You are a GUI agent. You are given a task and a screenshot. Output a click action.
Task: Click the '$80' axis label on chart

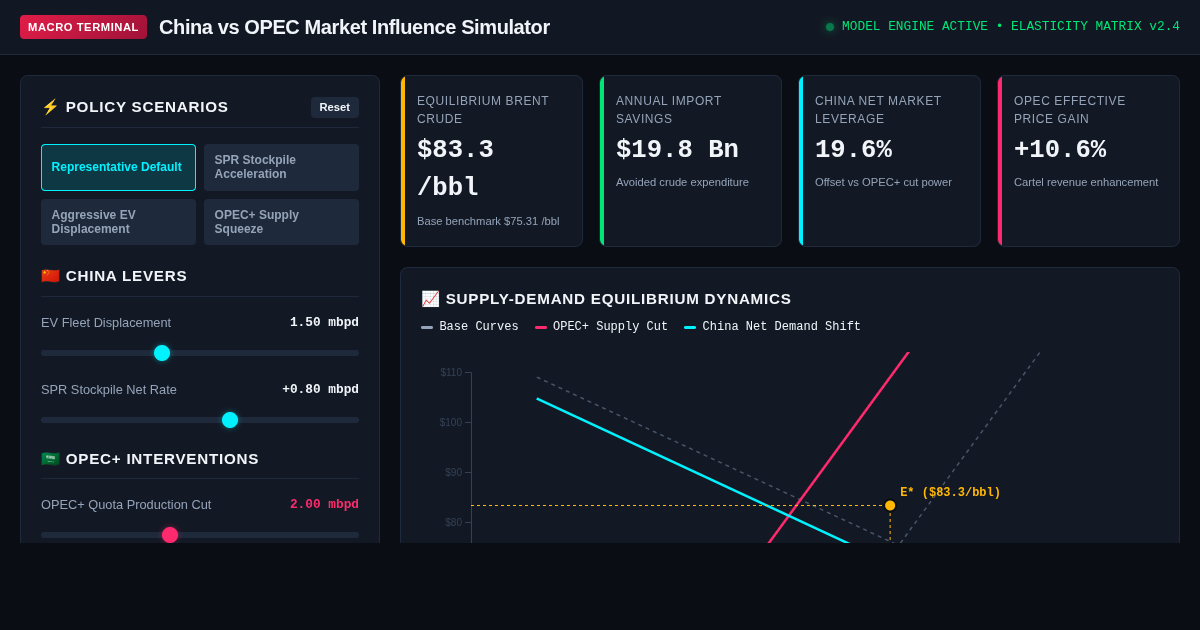coord(453,523)
